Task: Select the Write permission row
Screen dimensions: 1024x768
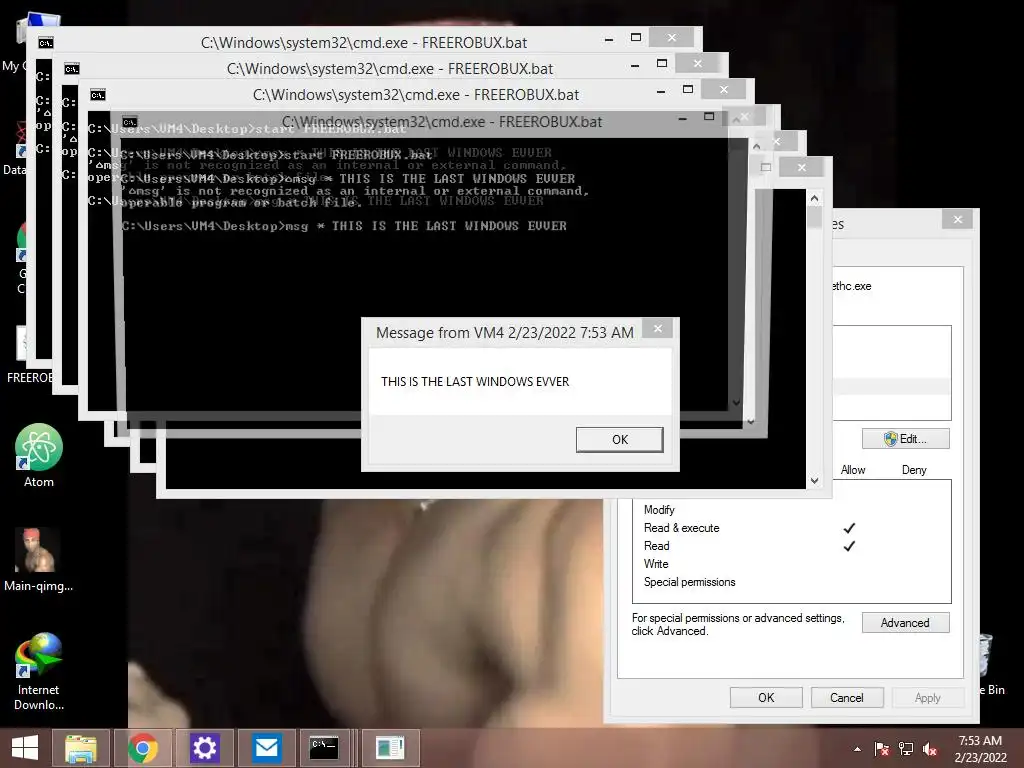Action: pyautogui.click(x=792, y=564)
